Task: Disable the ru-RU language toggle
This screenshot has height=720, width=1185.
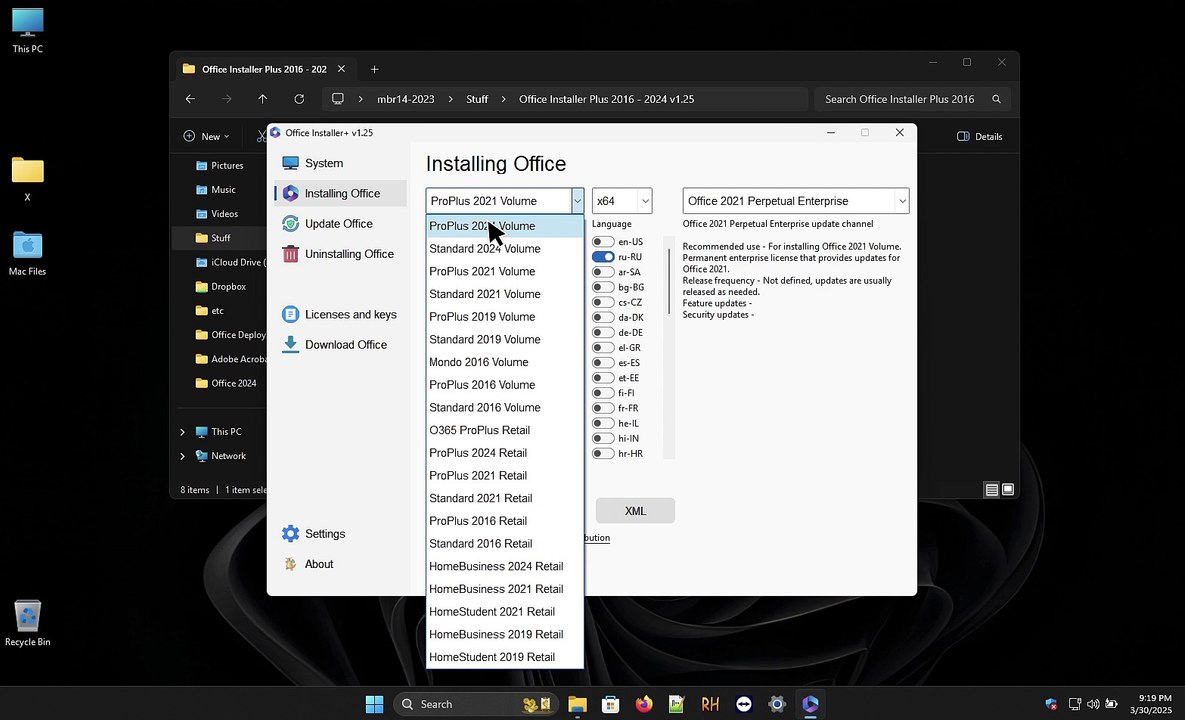Action: tap(602, 257)
